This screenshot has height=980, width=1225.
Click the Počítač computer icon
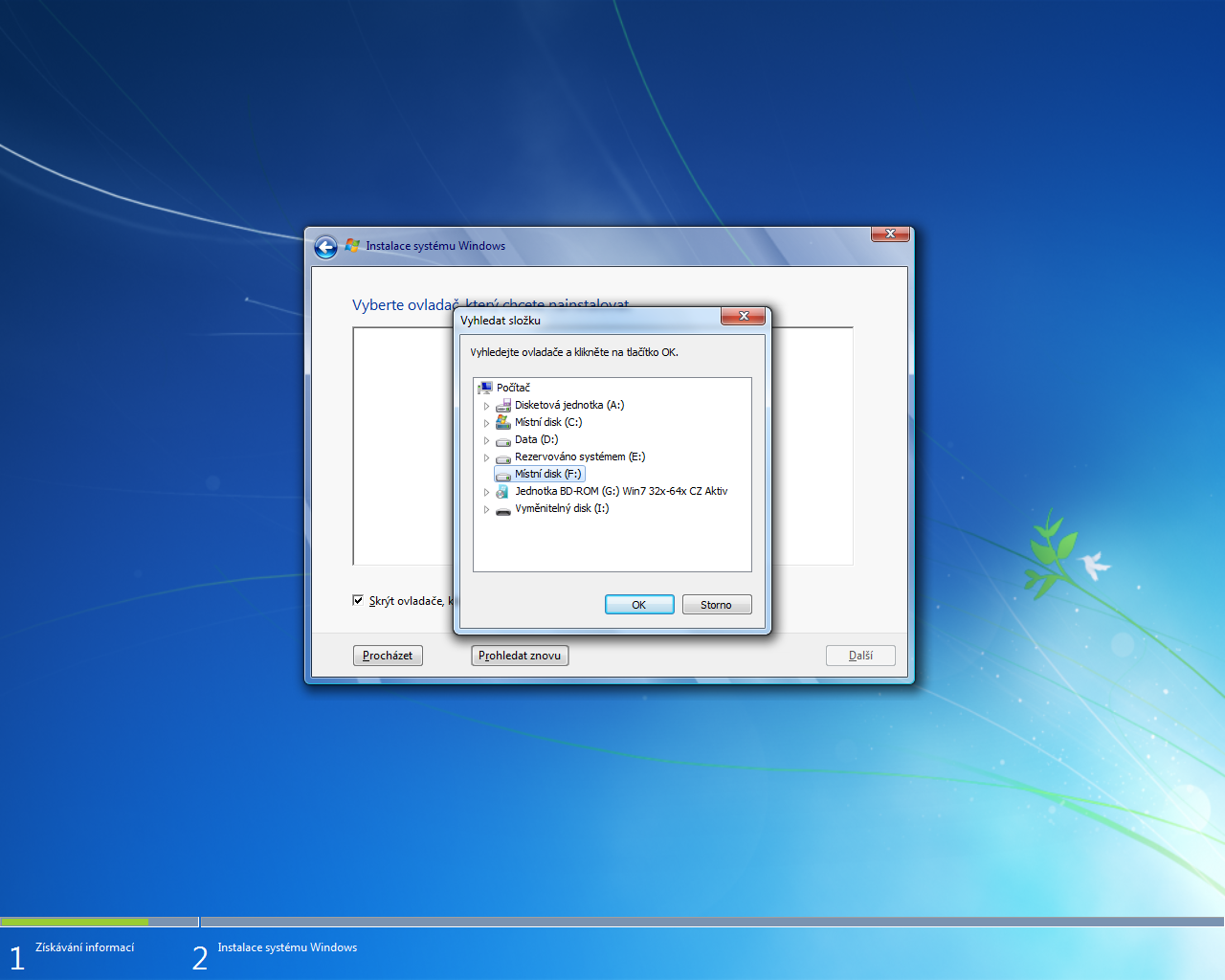[x=485, y=388]
